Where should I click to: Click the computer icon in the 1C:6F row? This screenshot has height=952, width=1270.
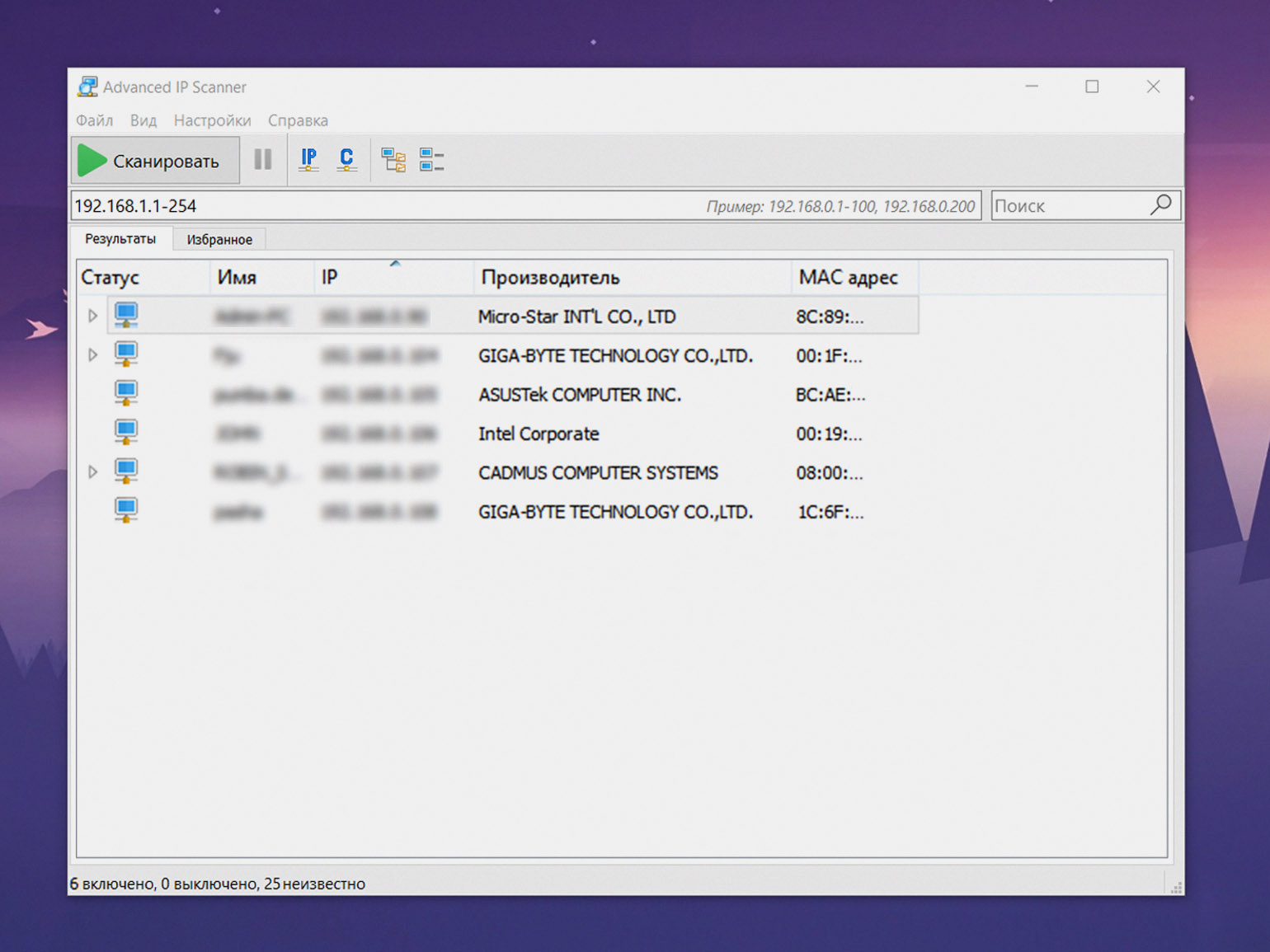[x=126, y=510]
